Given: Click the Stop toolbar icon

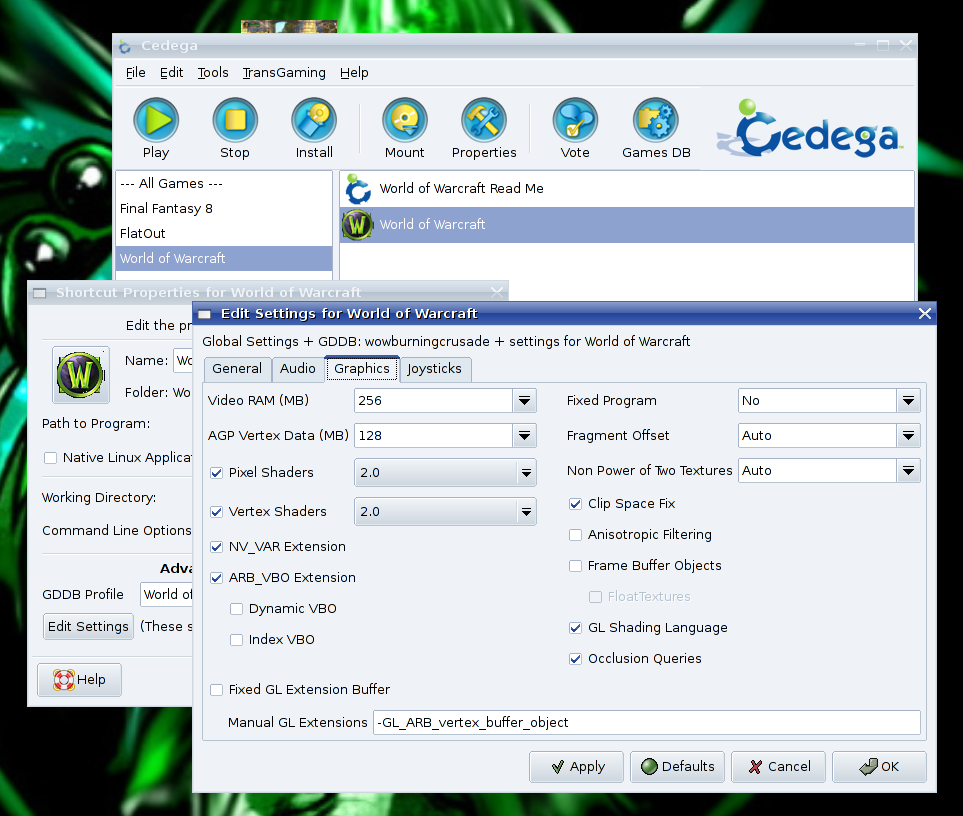Looking at the screenshot, I should click(235, 120).
